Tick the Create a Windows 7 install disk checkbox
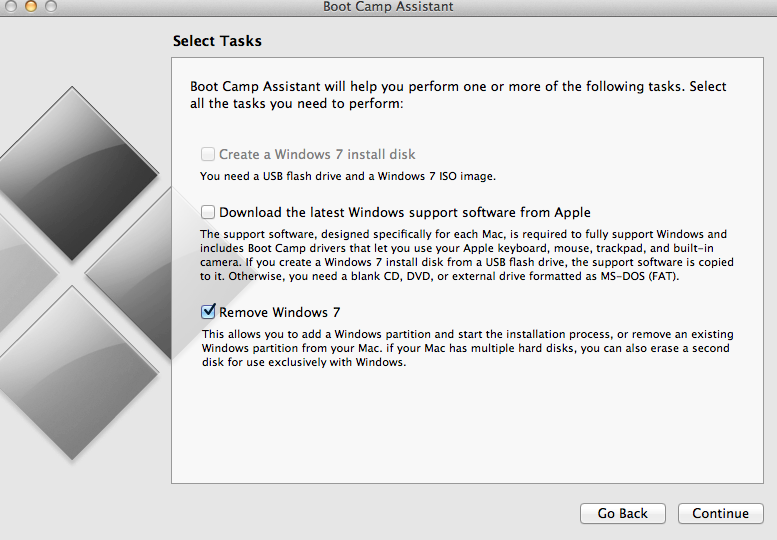 click(208, 154)
